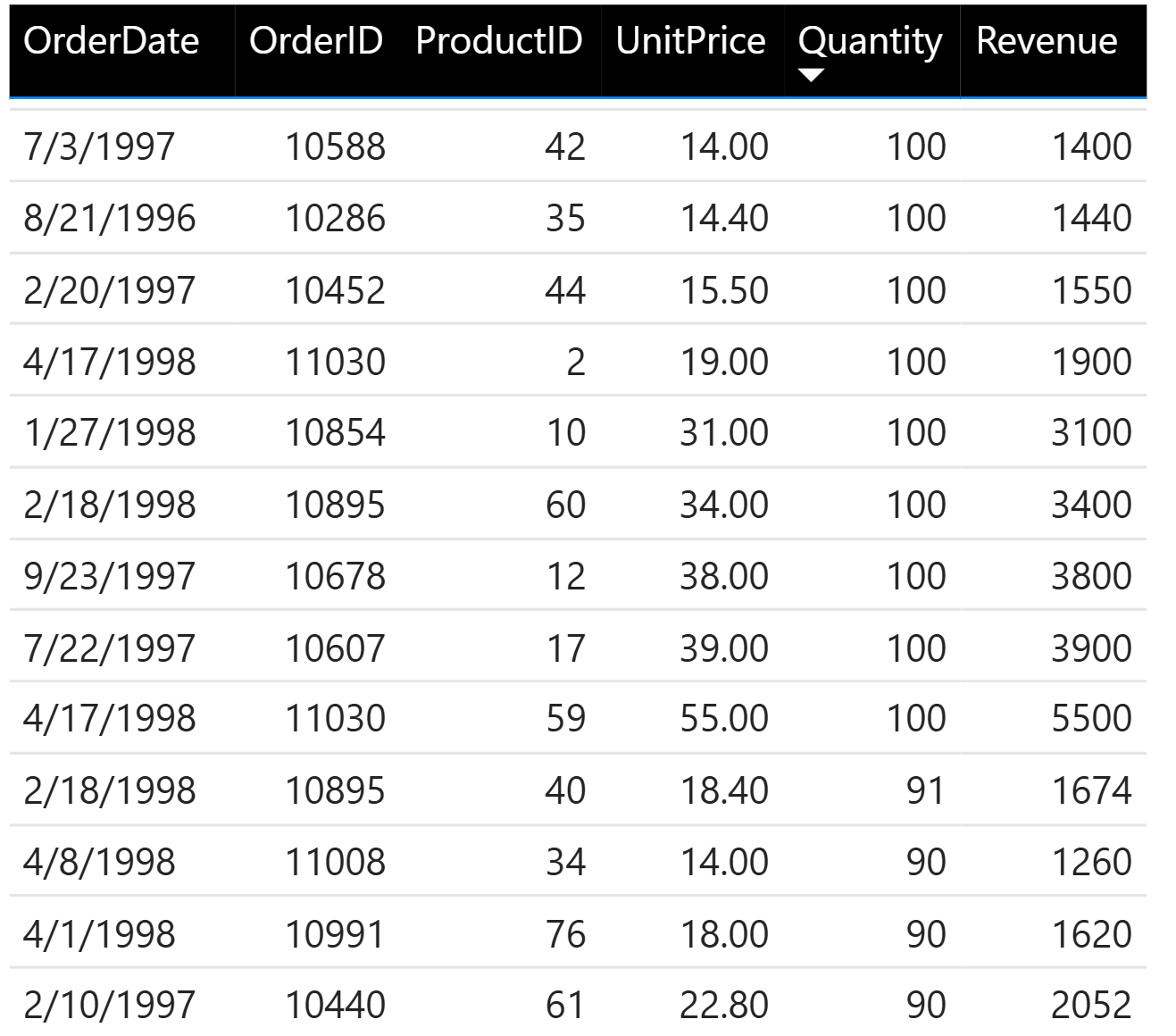
Task: Click the Quantity sort descending arrow
Action: pos(810,76)
